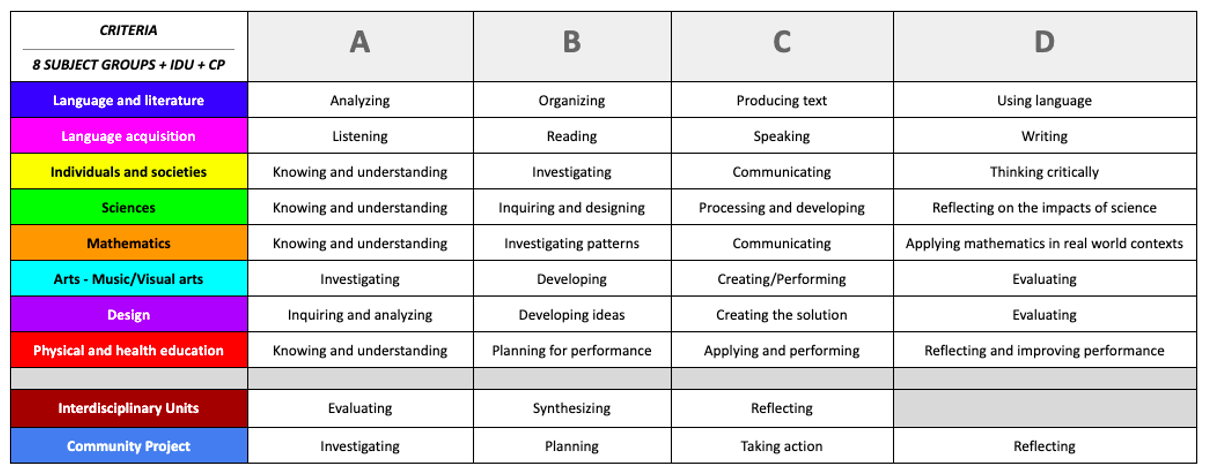This screenshot has width=1209, height=476.
Task: Click Reflecting and improving performance cell
Action: tap(1045, 350)
